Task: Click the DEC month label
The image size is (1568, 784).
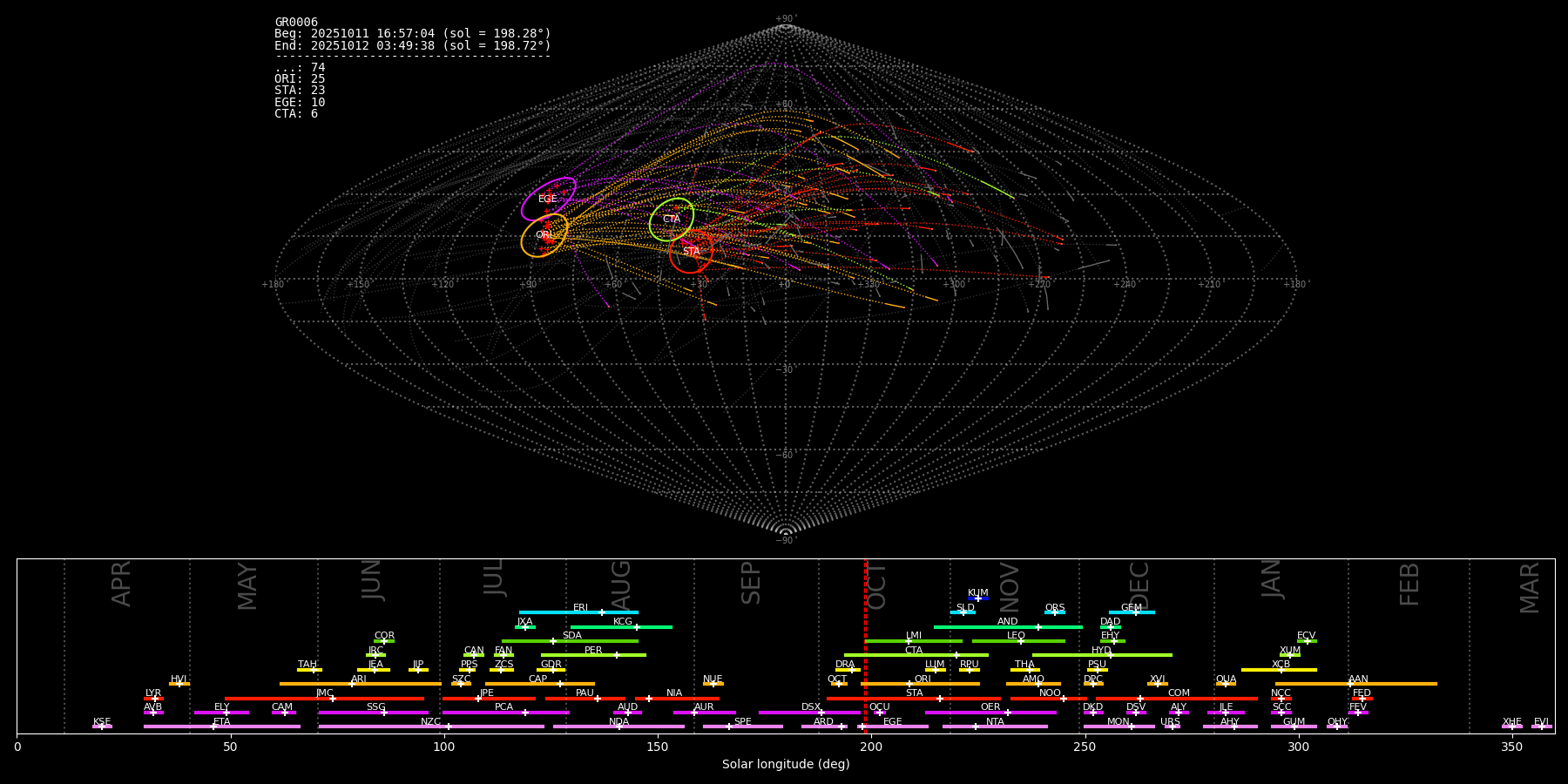Action: coord(1140,585)
